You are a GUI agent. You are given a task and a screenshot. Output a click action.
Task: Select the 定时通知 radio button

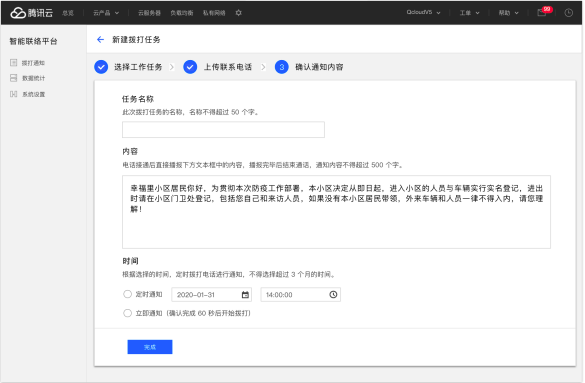click(128, 294)
